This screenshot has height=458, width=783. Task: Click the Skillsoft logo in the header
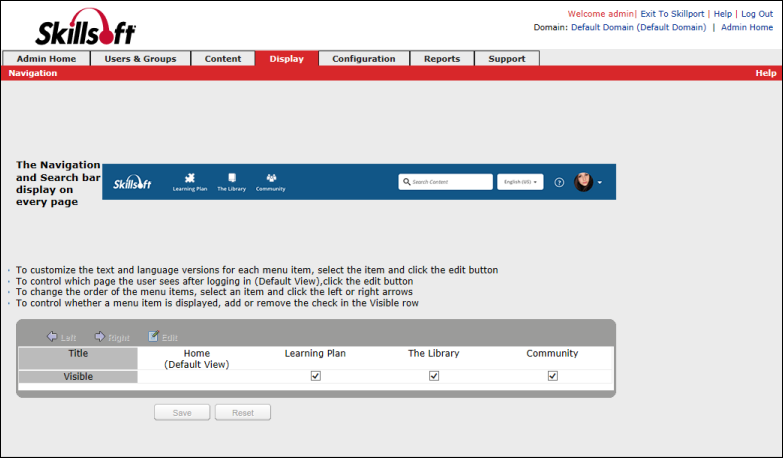[x=85, y=27]
